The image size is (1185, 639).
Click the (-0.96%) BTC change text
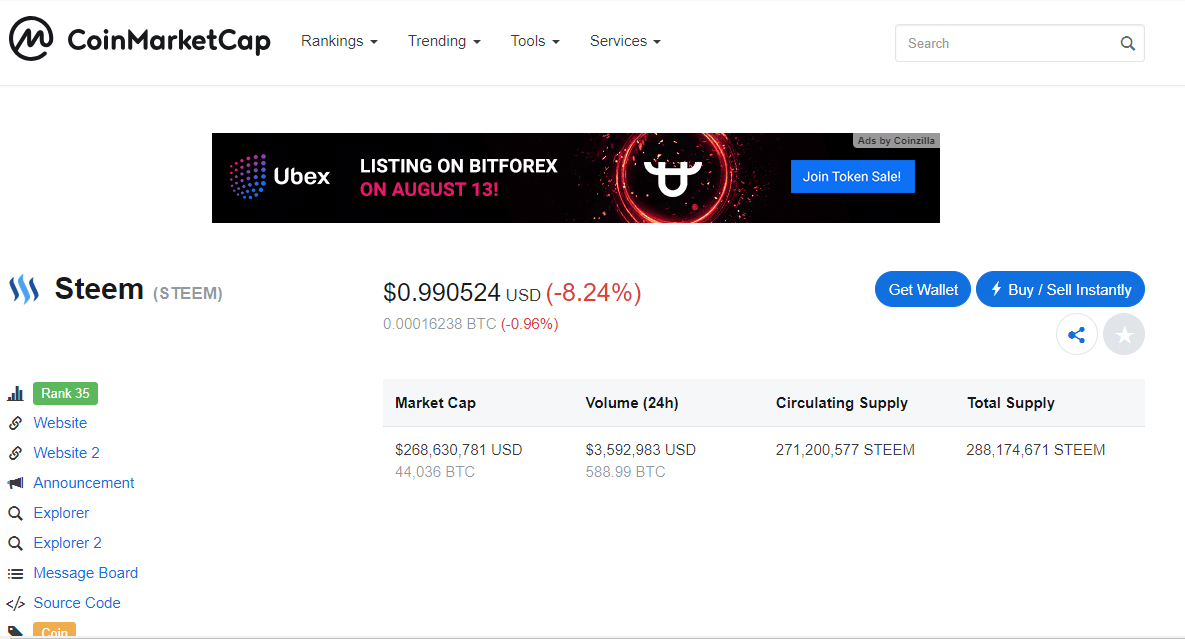(530, 324)
